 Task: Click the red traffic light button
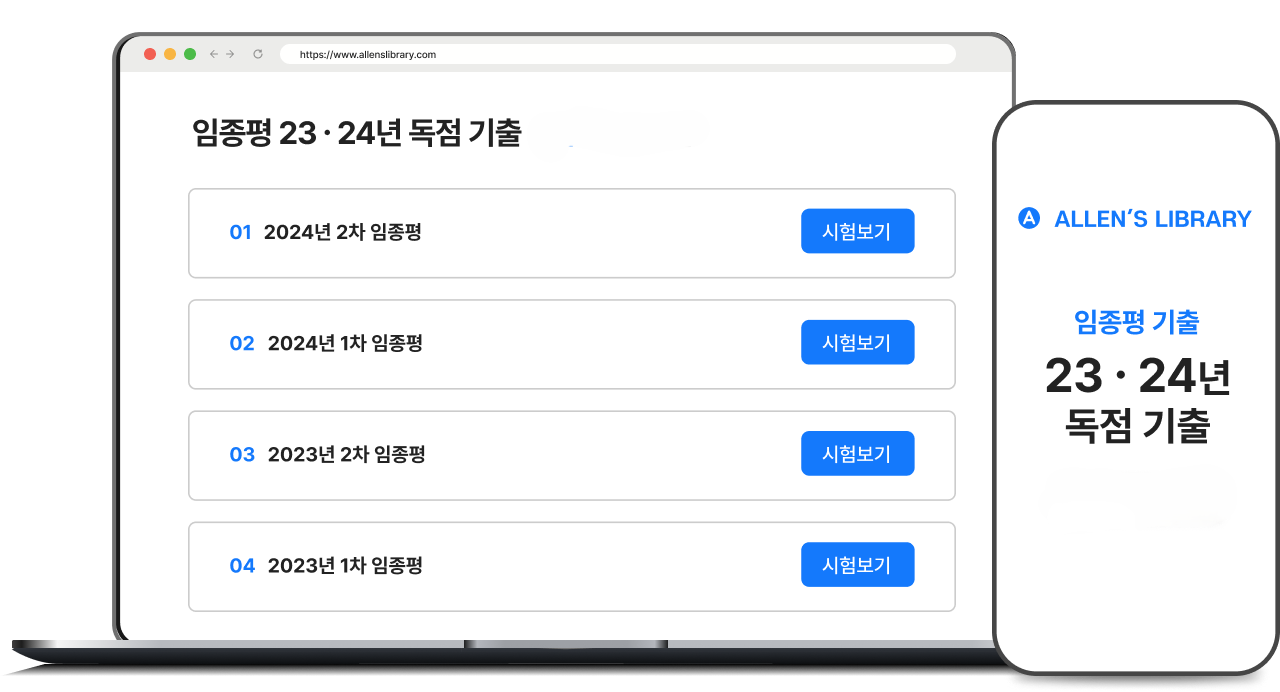coord(149,54)
